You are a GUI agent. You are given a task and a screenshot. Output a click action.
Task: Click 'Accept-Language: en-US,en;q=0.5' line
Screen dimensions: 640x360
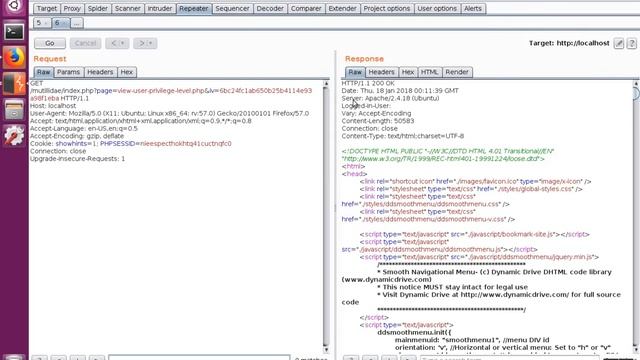click(84, 129)
